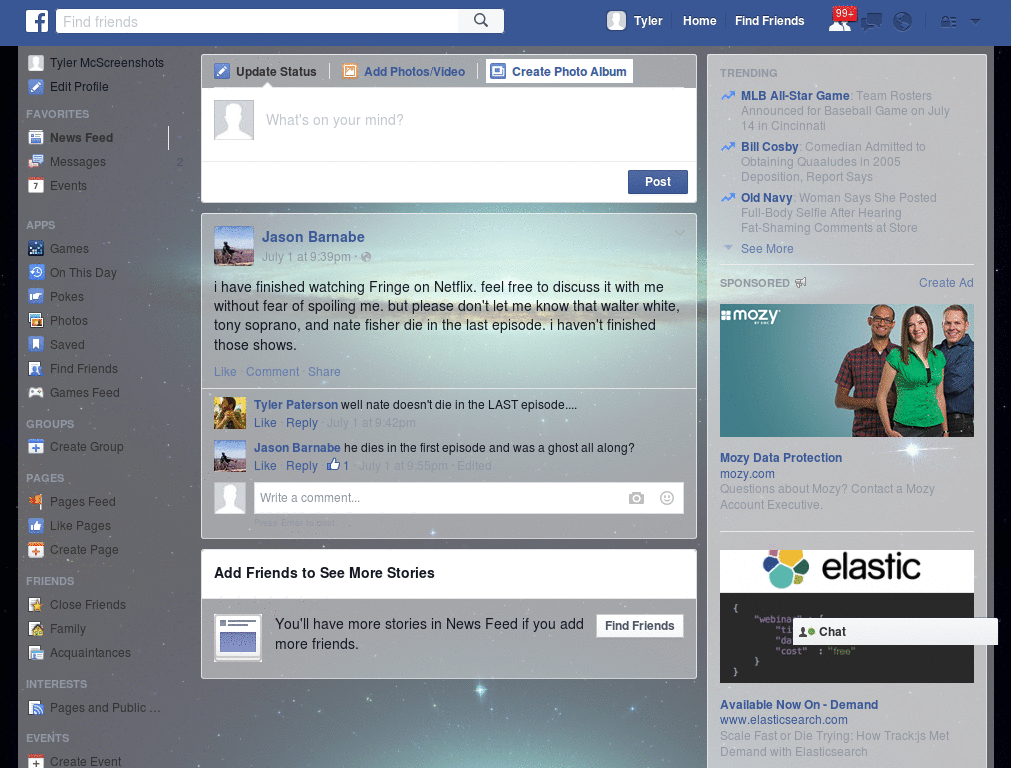Expand See More trending topics
The width and height of the screenshot is (1024, 768).
tap(767, 249)
